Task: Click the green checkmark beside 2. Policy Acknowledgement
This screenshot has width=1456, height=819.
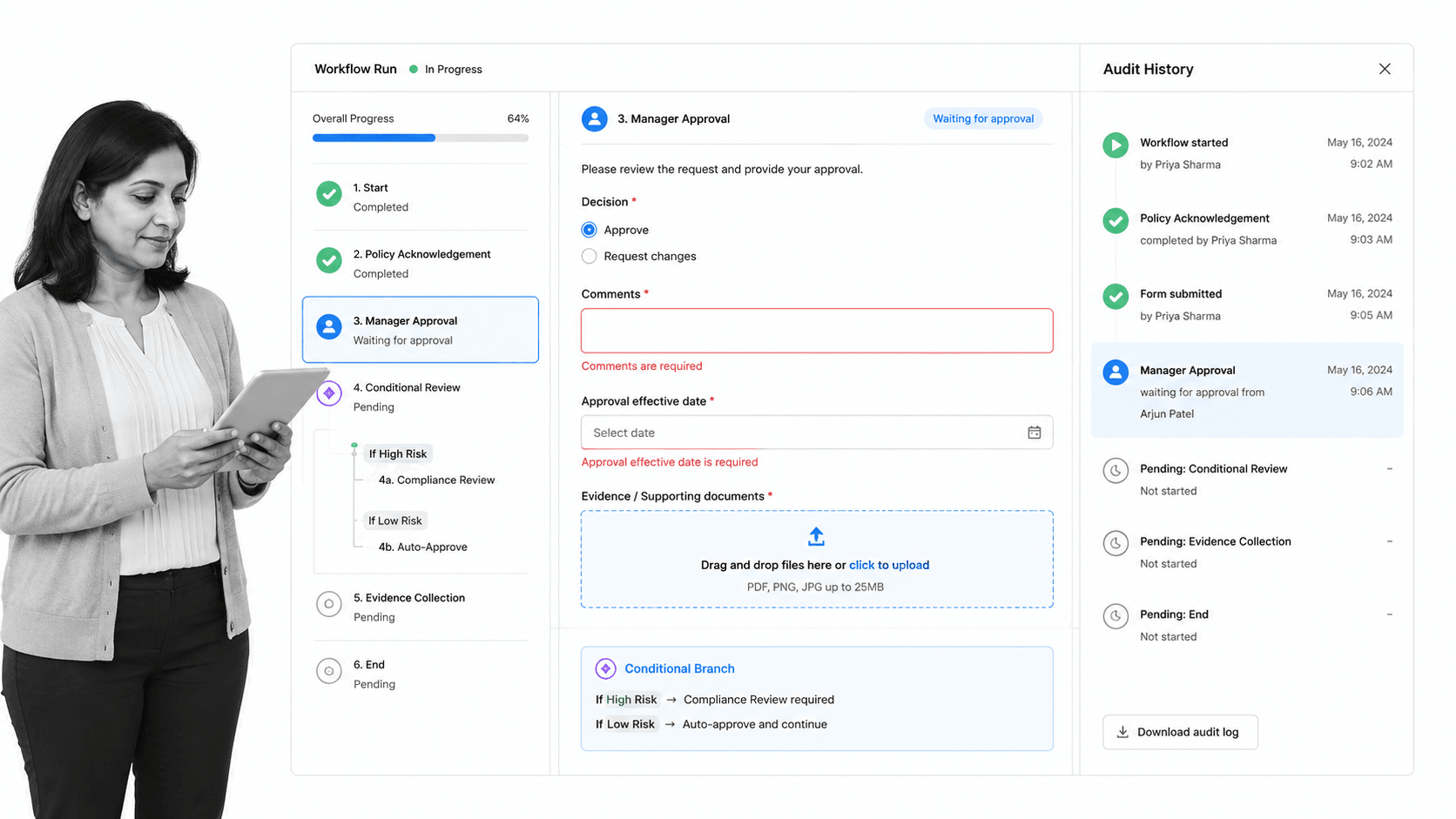Action: pos(328,260)
